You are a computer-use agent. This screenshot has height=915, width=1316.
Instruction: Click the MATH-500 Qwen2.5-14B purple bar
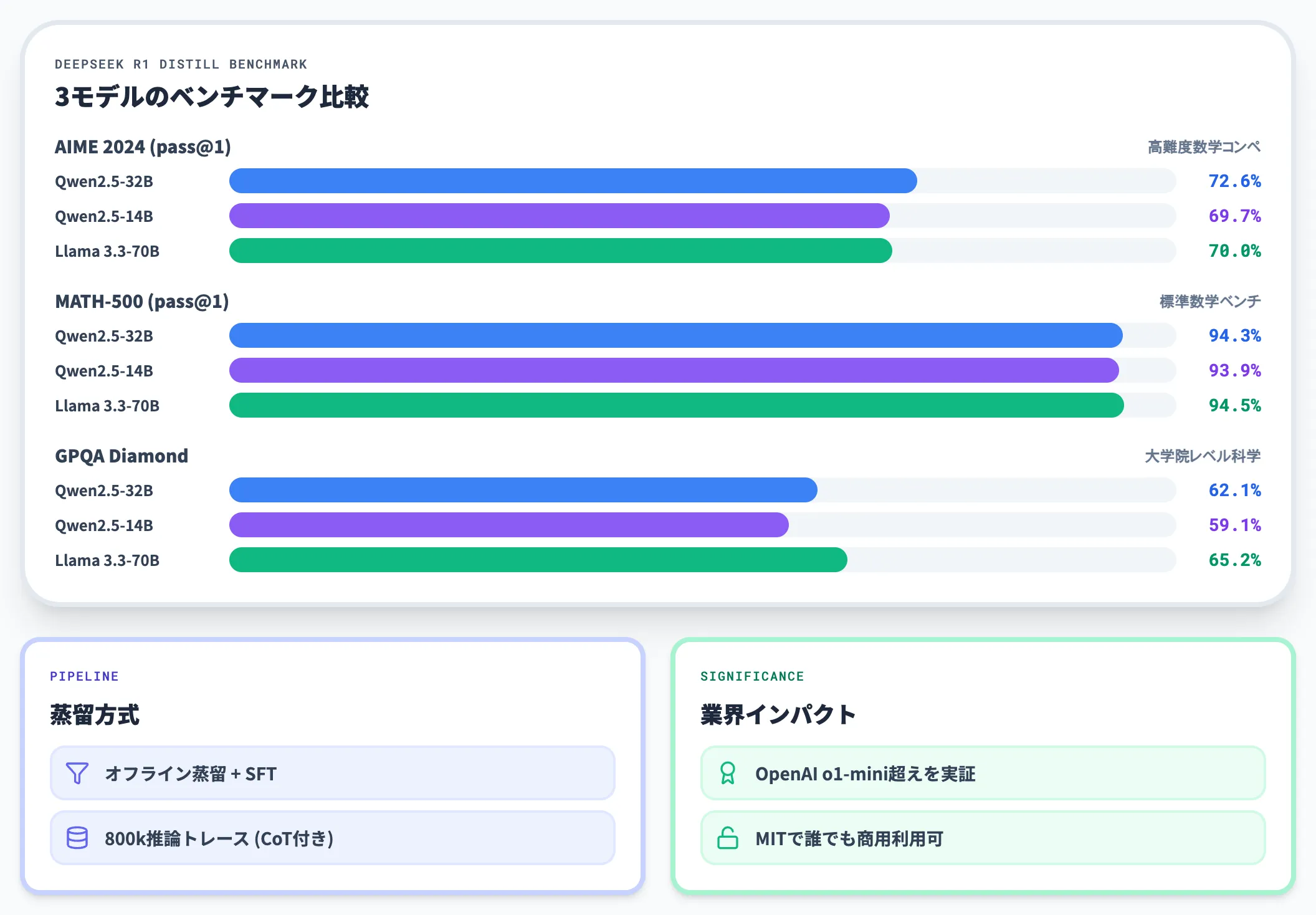tap(674, 370)
